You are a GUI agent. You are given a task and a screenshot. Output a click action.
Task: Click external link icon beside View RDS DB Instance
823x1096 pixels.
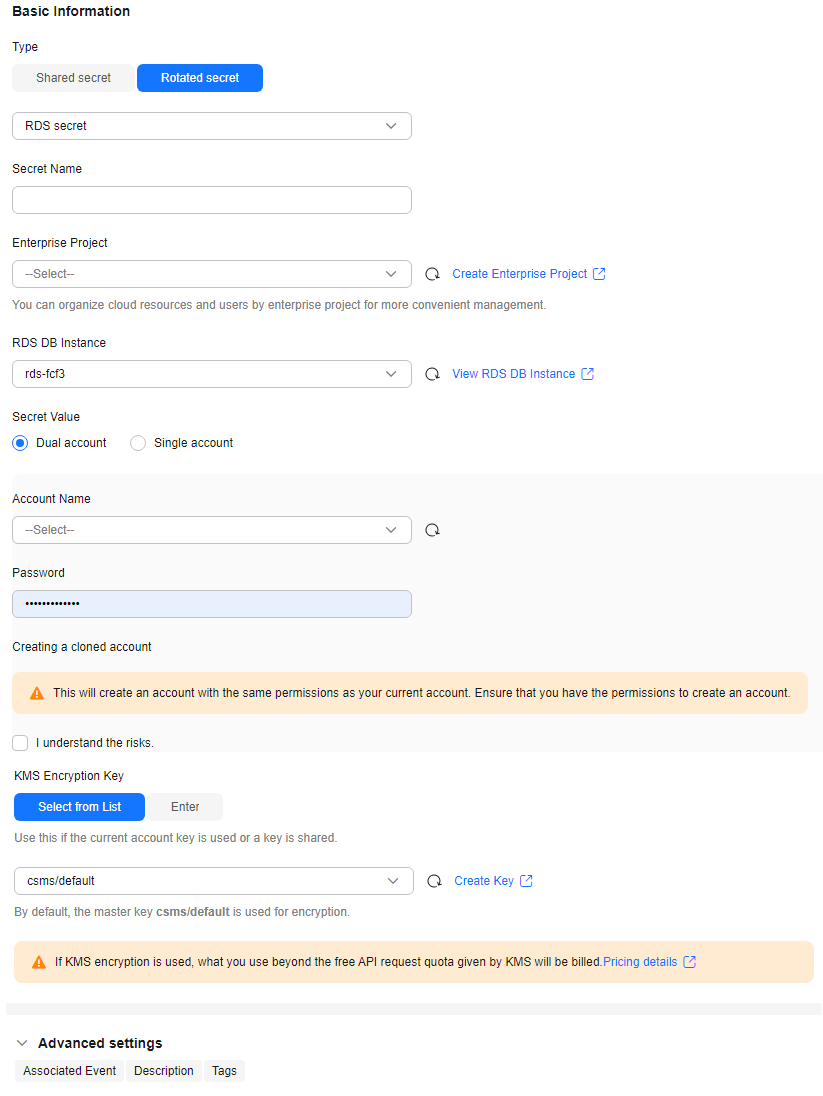(588, 374)
